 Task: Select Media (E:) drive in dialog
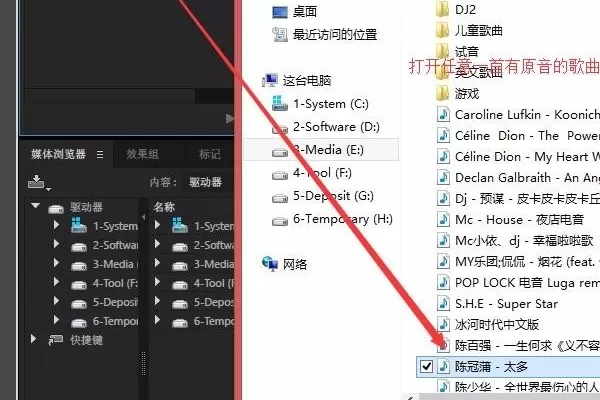(321, 150)
